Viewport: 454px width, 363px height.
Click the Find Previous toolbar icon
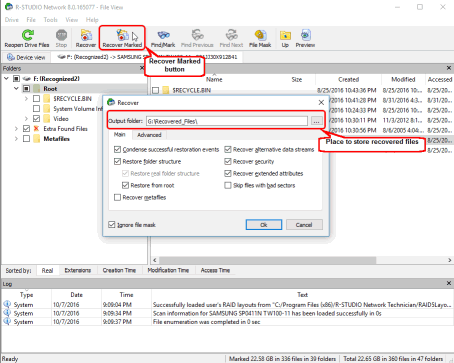[x=197, y=35]
